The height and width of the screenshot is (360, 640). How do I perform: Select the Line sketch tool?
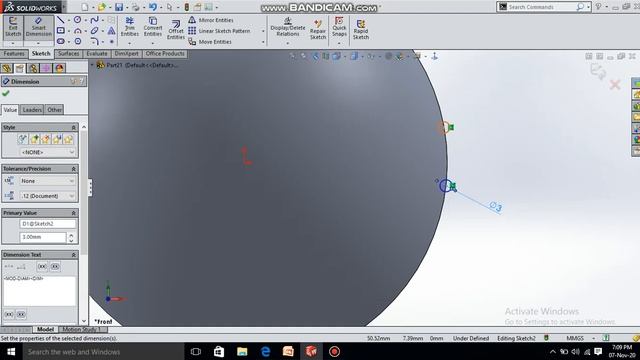click(x=60, y=20)
